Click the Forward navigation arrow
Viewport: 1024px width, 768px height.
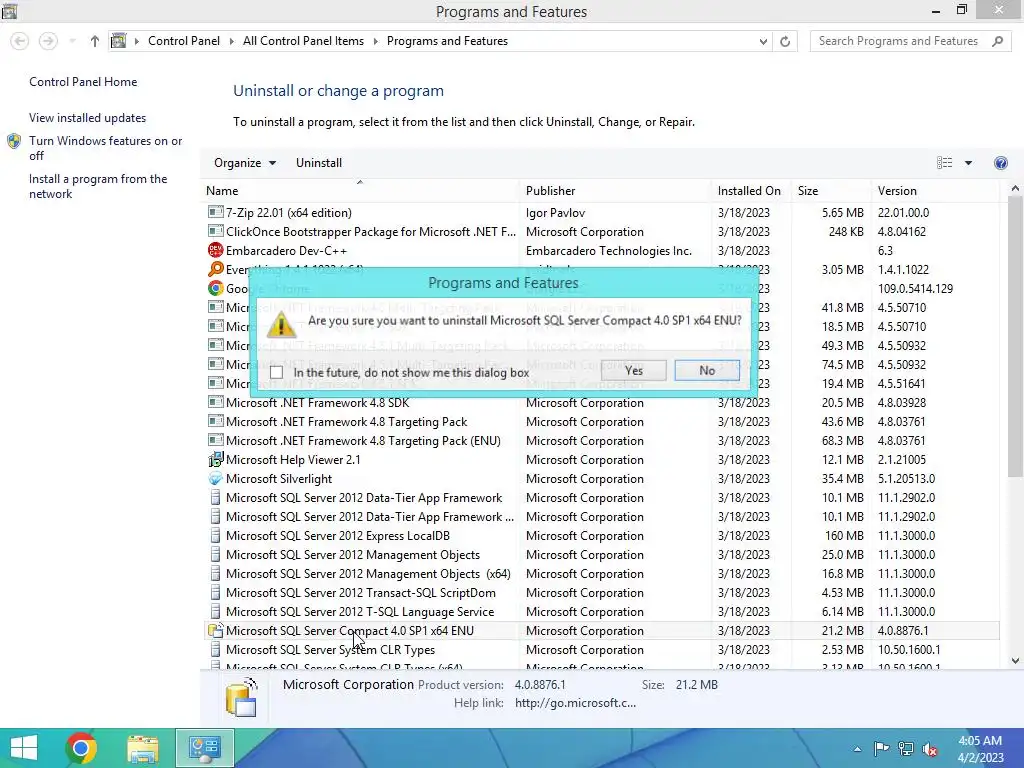tap(48, 41)
